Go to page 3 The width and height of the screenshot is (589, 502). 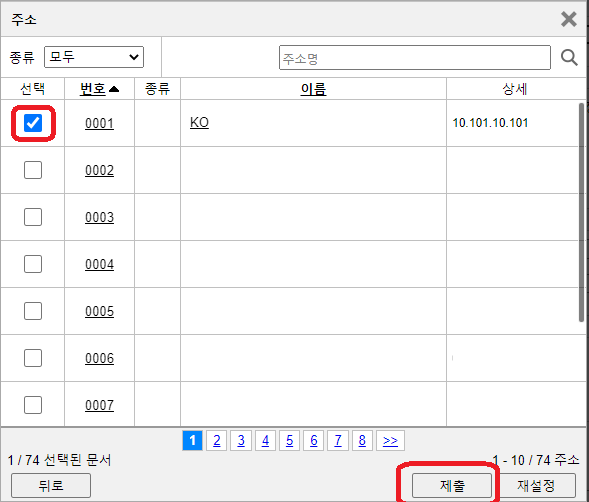[241, 440]
